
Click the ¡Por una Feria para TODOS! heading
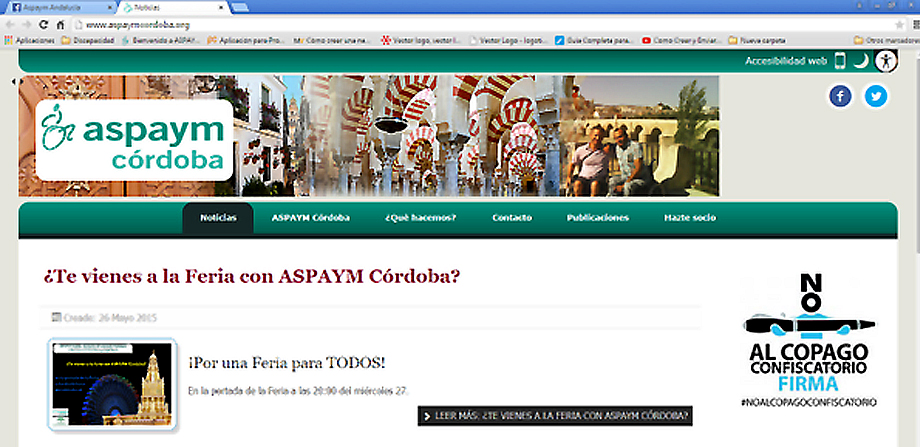tap(287, 363)
